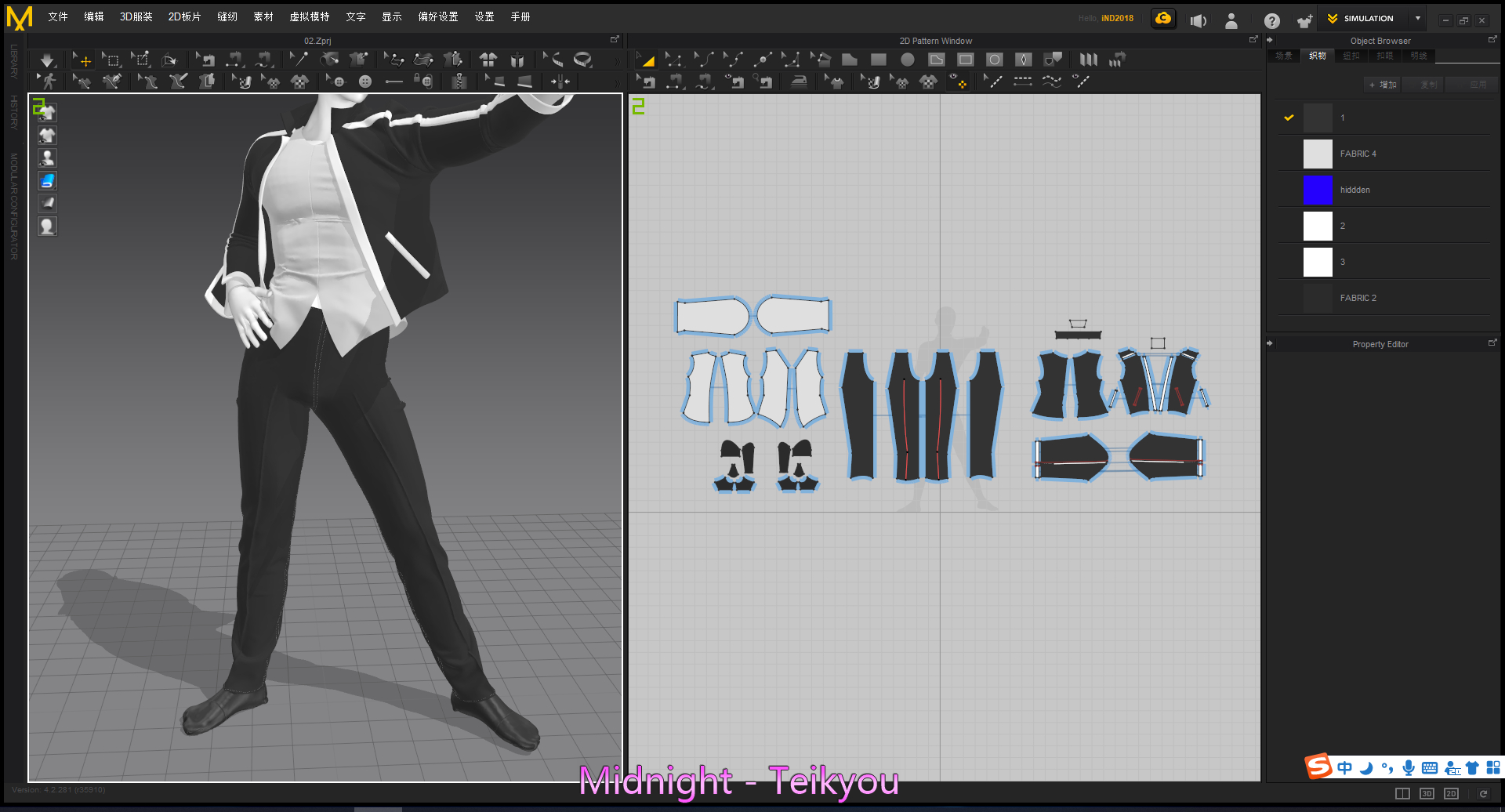Toggle the checkmark on fabric 1
This screenshot has width=1505, height=812.
point(1288,117)
